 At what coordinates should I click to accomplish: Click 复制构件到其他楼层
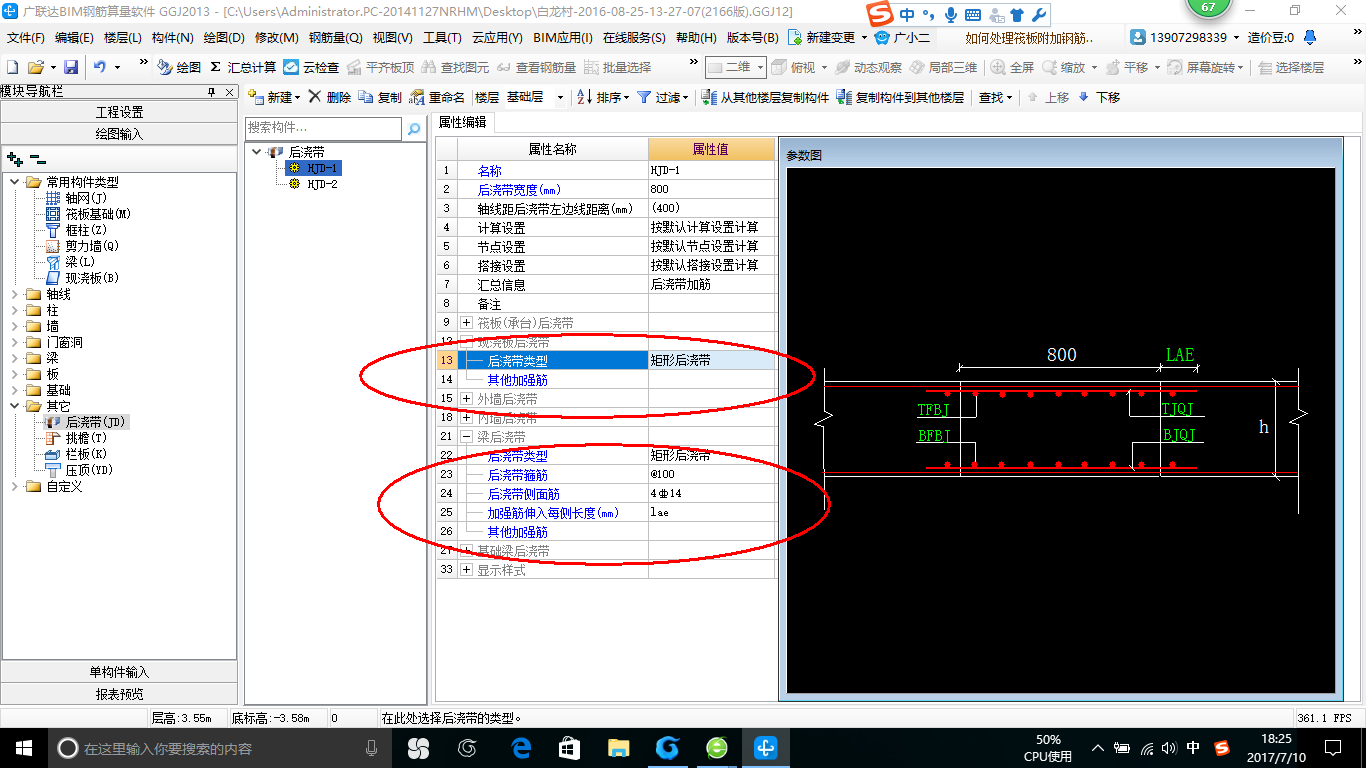[x=900, y=97]
